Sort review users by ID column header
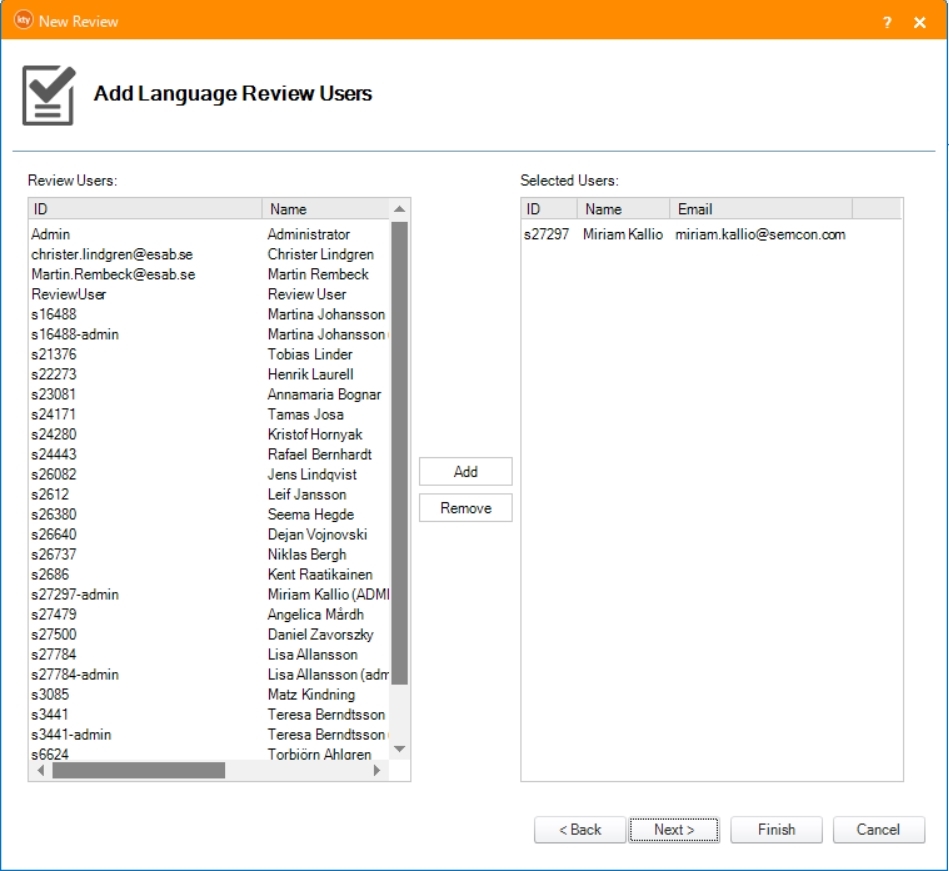The image size is (949, 871). 145,209
